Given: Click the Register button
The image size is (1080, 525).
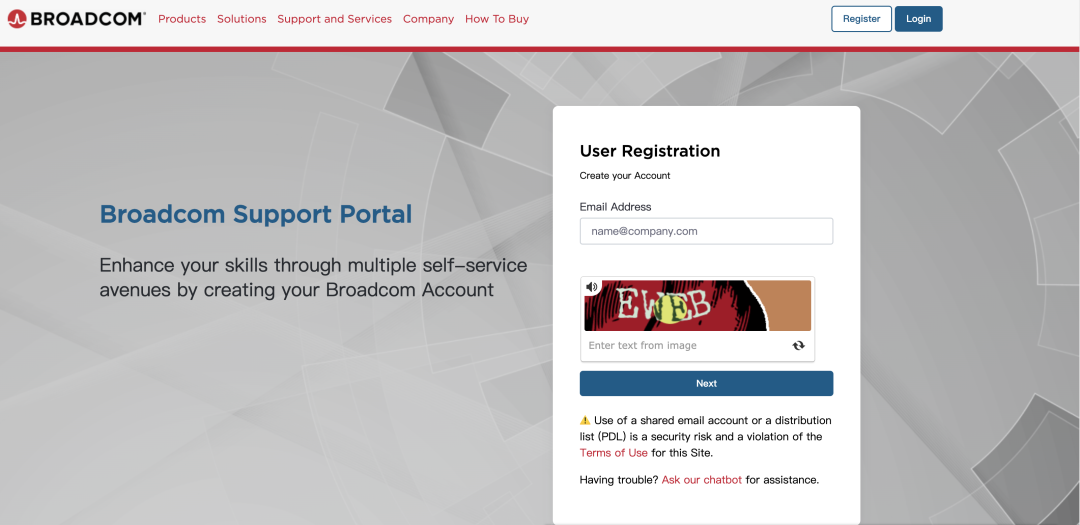Looking at the screenshot, I should [862, 19].
